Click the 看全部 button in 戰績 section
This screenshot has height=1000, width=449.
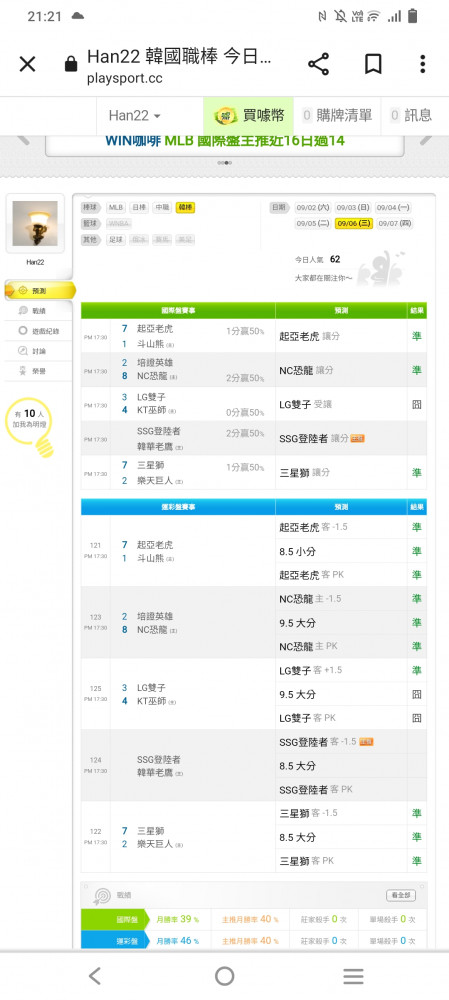click(401, 895)
